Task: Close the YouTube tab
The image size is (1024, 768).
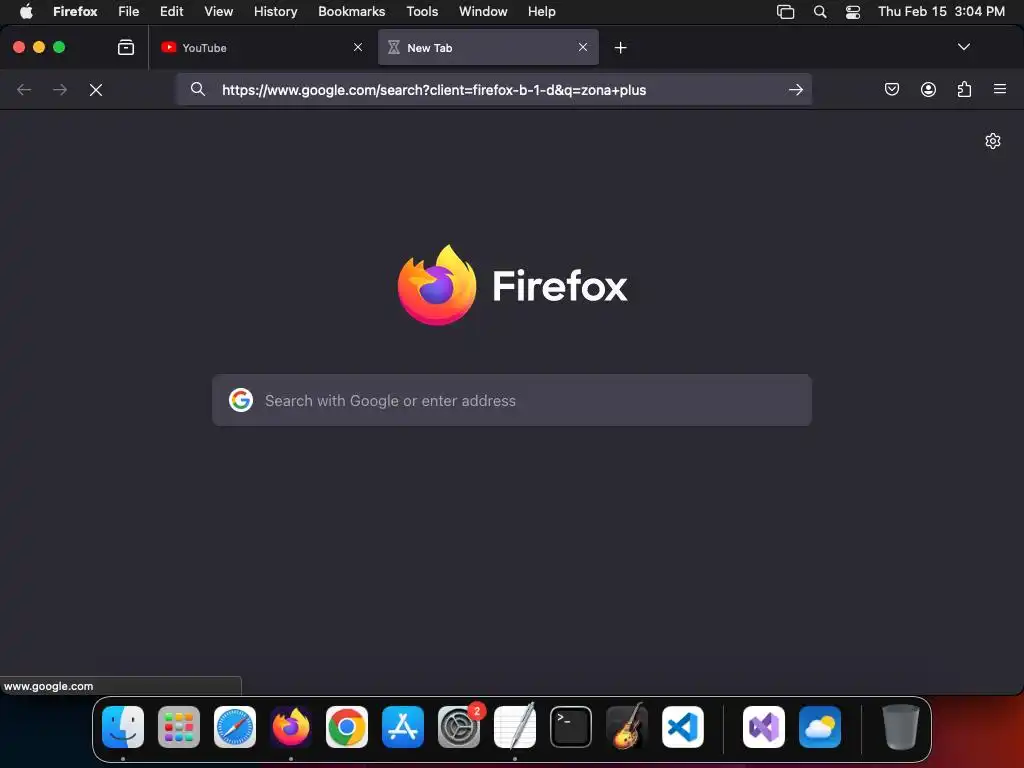Action: click(358, 47)
